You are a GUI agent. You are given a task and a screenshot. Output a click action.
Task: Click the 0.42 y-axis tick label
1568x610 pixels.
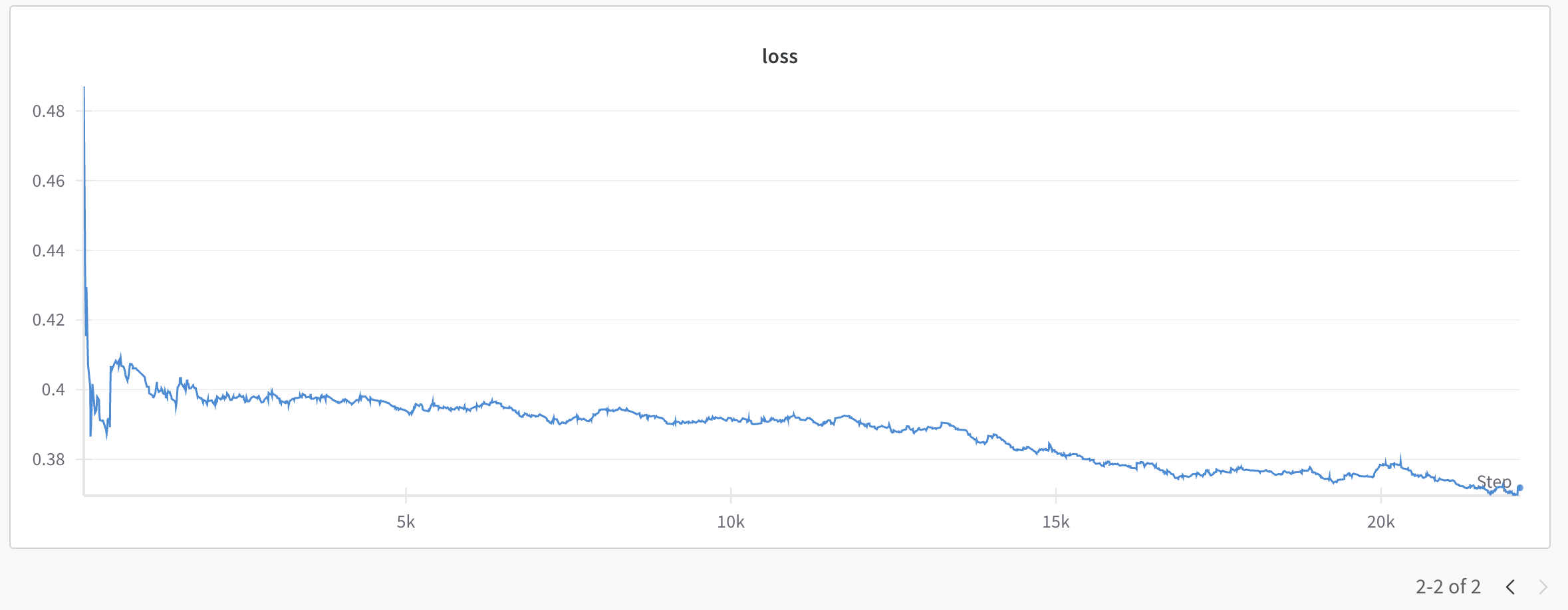point(49,320)
